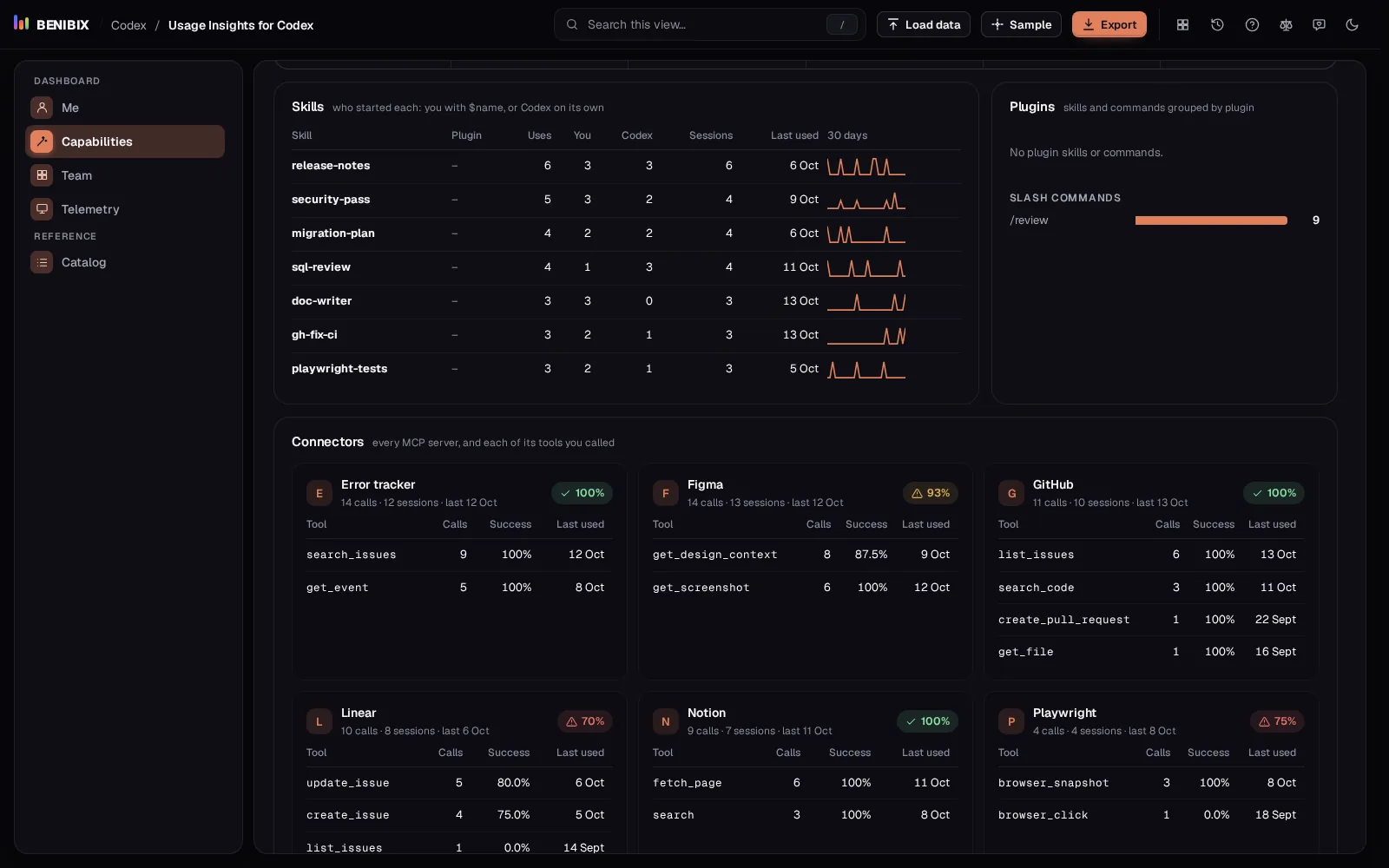The image size is (1389, 868).
Task: Click the browser_click tool row
Action: [1151, 815]
